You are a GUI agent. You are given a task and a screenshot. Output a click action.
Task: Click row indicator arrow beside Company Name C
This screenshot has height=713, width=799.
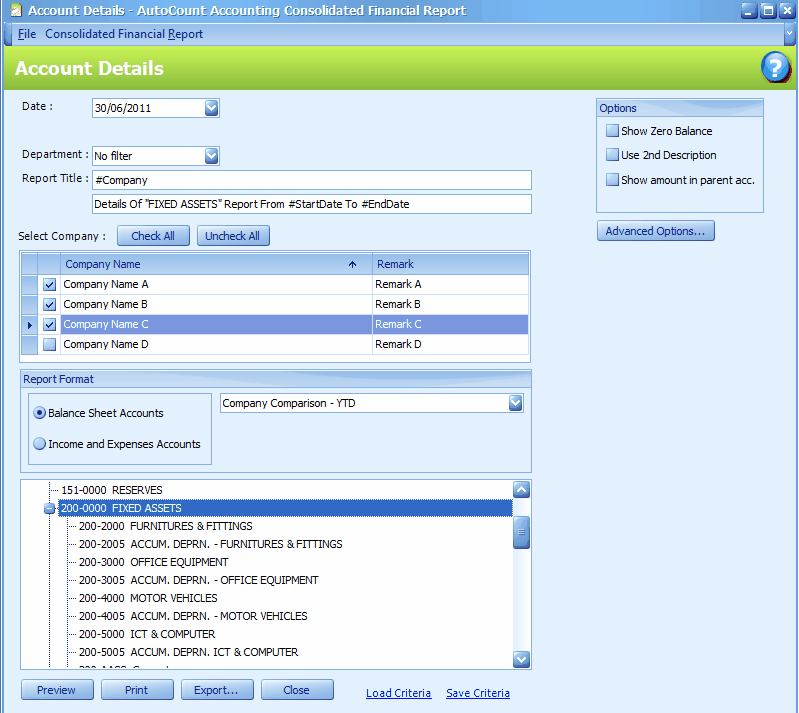(x=30, y=325)
